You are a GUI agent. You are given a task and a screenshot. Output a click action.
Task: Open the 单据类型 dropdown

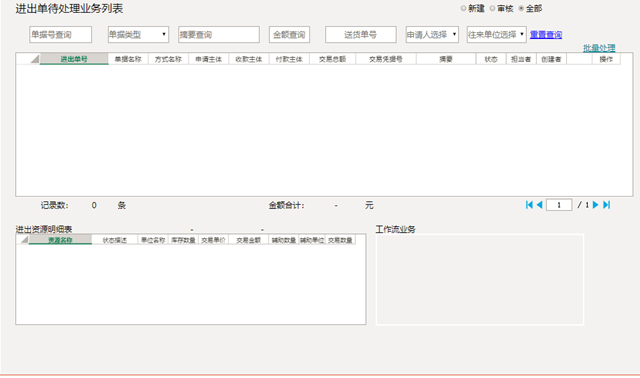pyautogui.click(x=138, y=35)
